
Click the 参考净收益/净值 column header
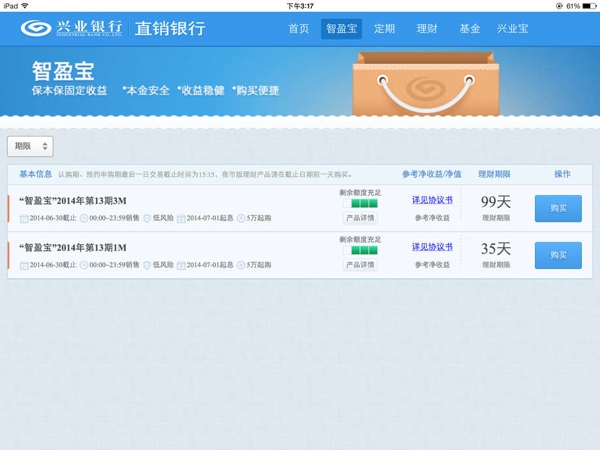point(432,174)
